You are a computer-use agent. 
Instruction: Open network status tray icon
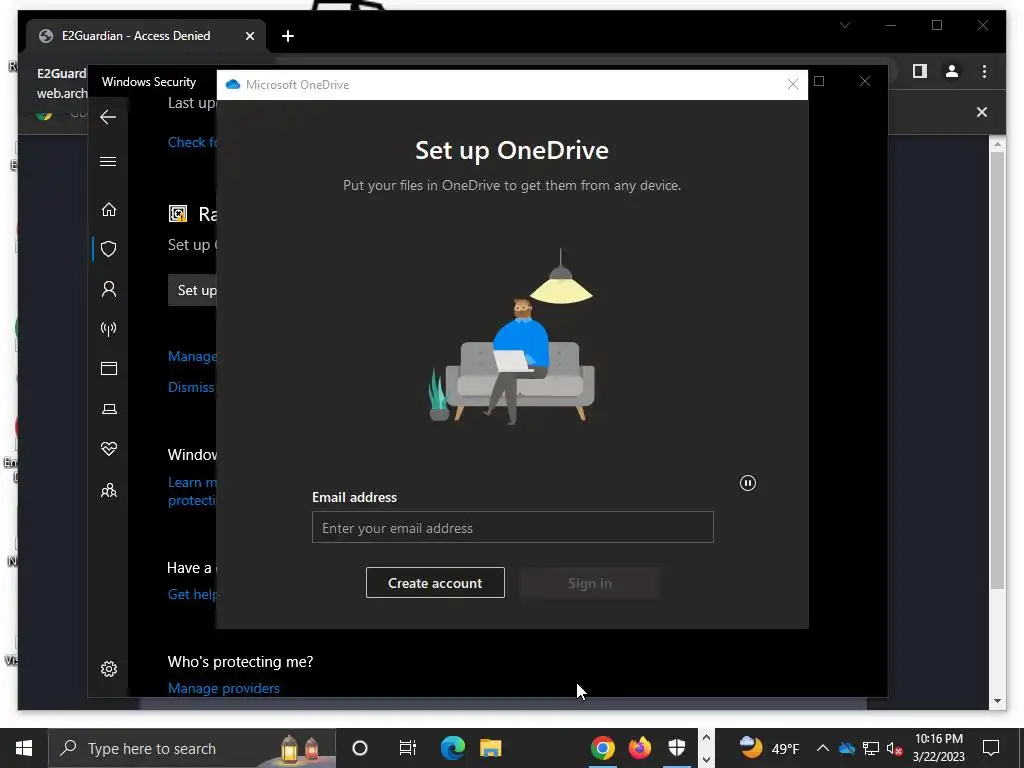(x=871, y=748)
